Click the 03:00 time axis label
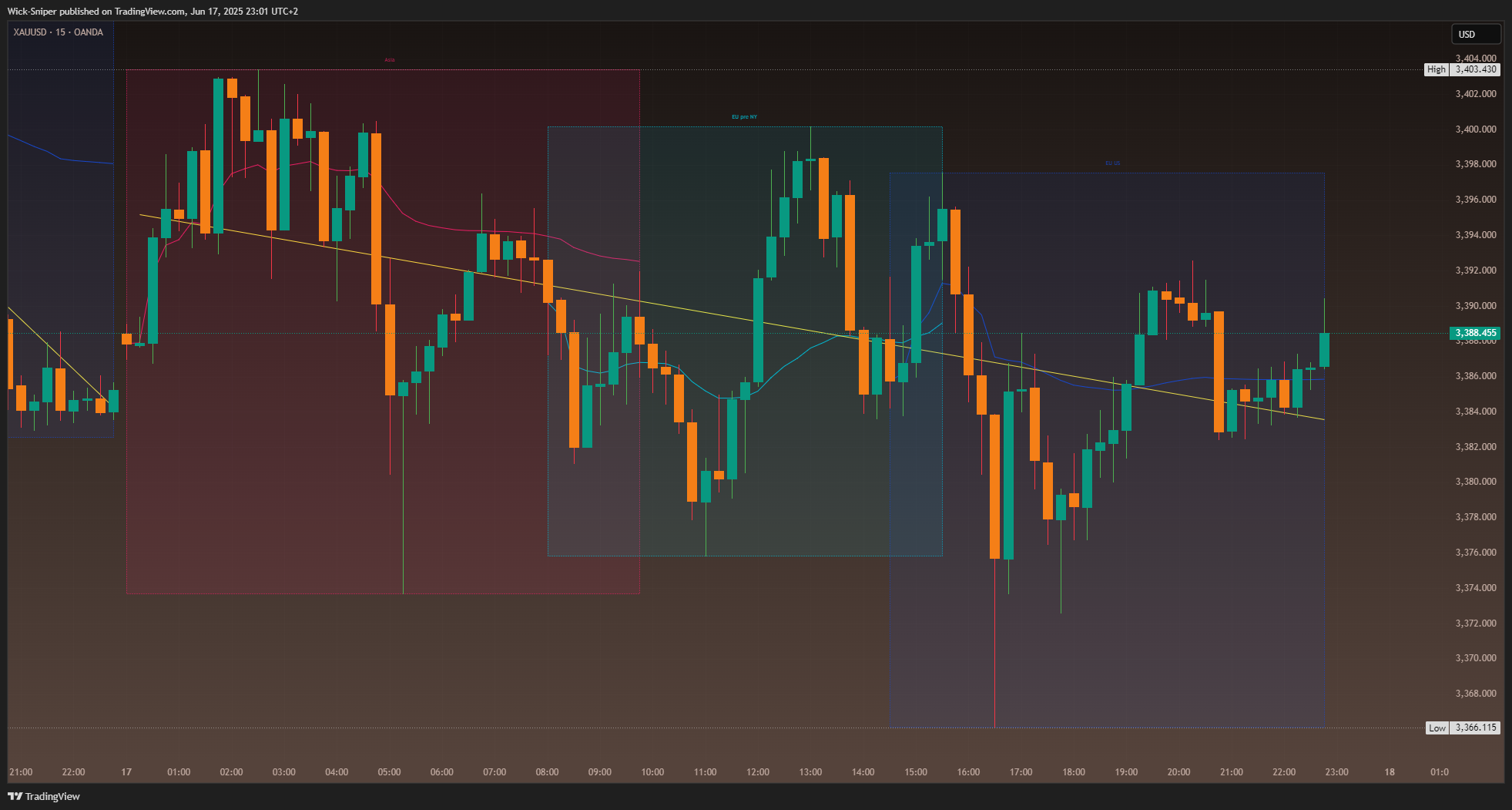 (284, 772)
